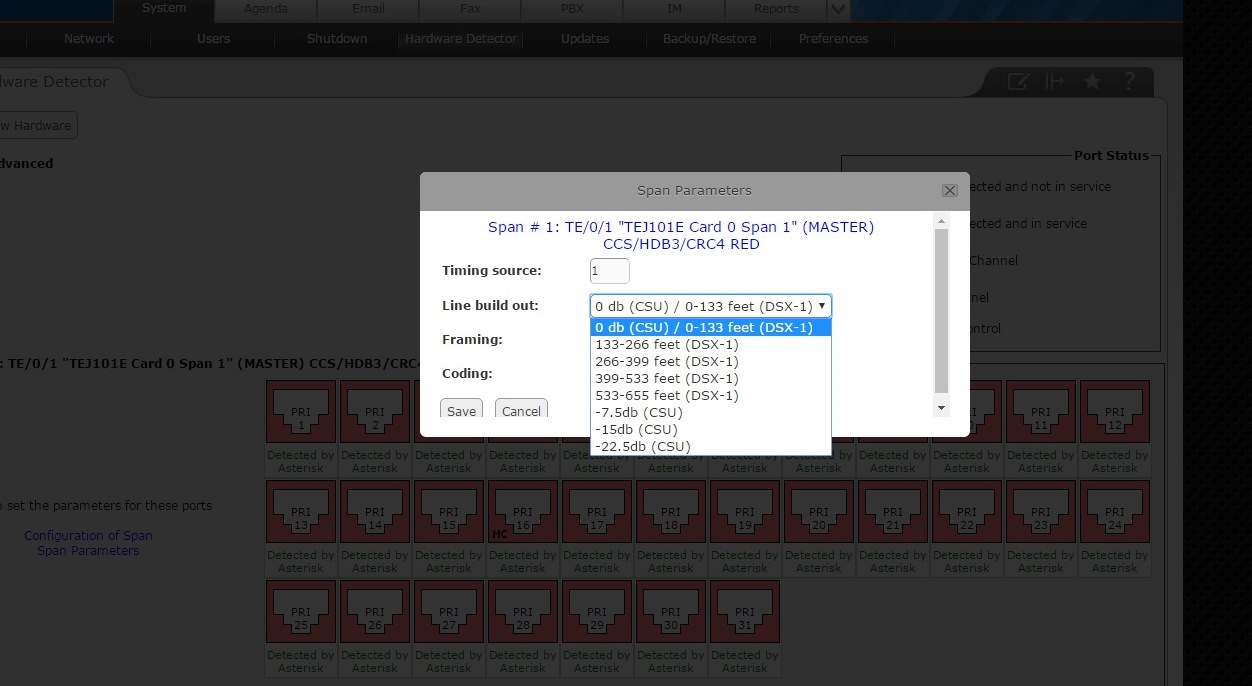
Task: Open the Configuration of Span link
Action: (x=88, y=535)
